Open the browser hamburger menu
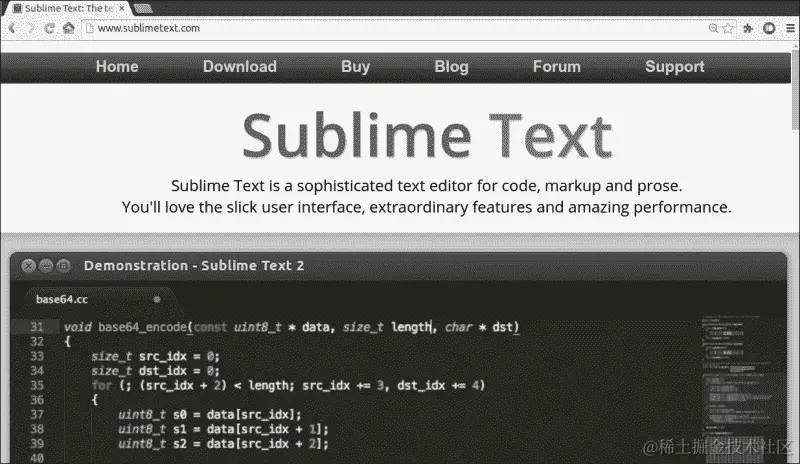 click(x=790, y=28)
